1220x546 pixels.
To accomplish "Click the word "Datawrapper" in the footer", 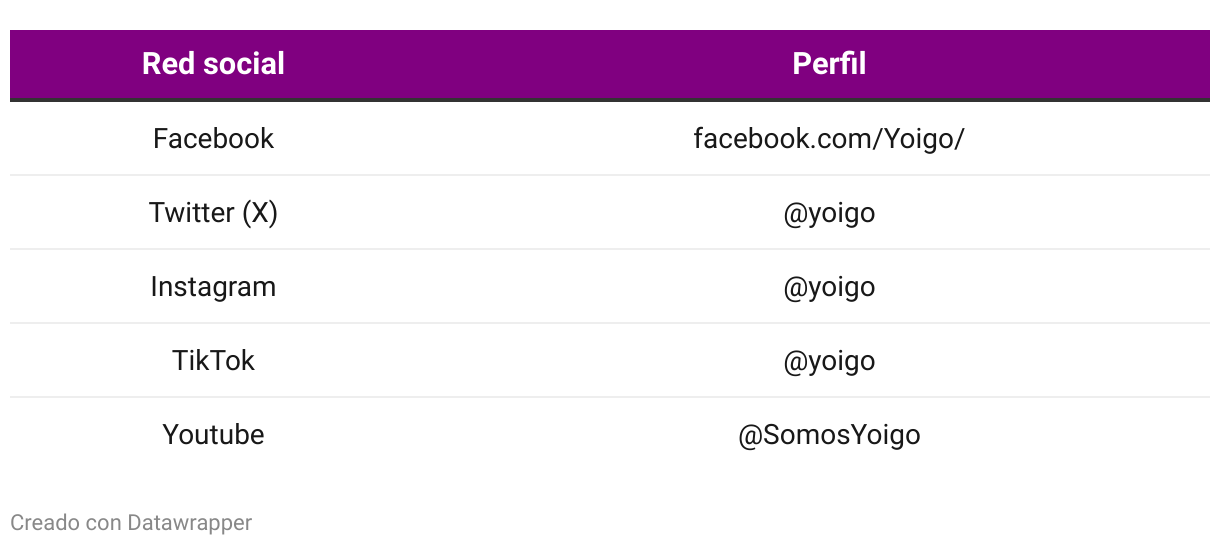I will tap(190, 522).
